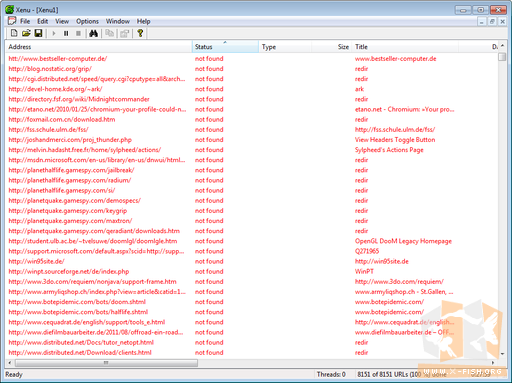
Task: Sort by the Status column header
Action: (225, 47)
